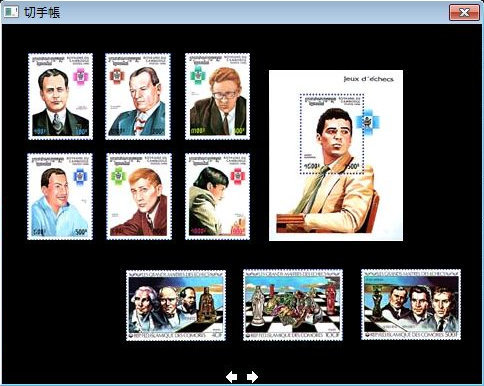The image size is (484, 386).
Task: Select the stamp of dark-haired player at chessboard
Action: tap(217, 196)
